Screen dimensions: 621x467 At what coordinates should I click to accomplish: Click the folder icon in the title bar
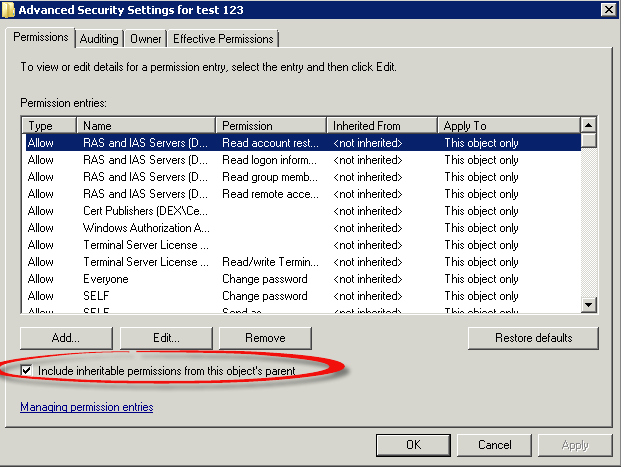[x=9, y=9]
